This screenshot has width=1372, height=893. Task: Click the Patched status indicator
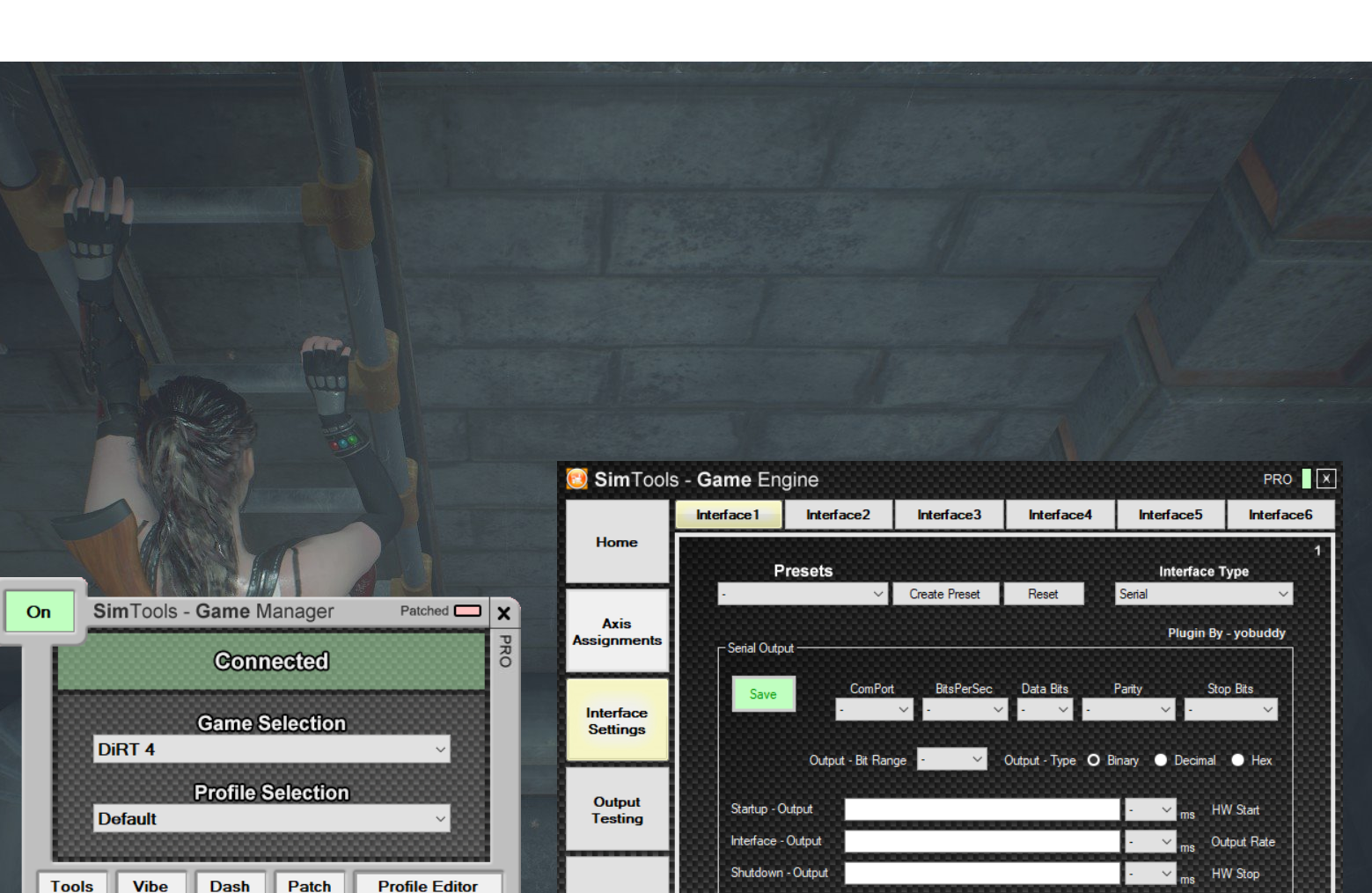467,611
